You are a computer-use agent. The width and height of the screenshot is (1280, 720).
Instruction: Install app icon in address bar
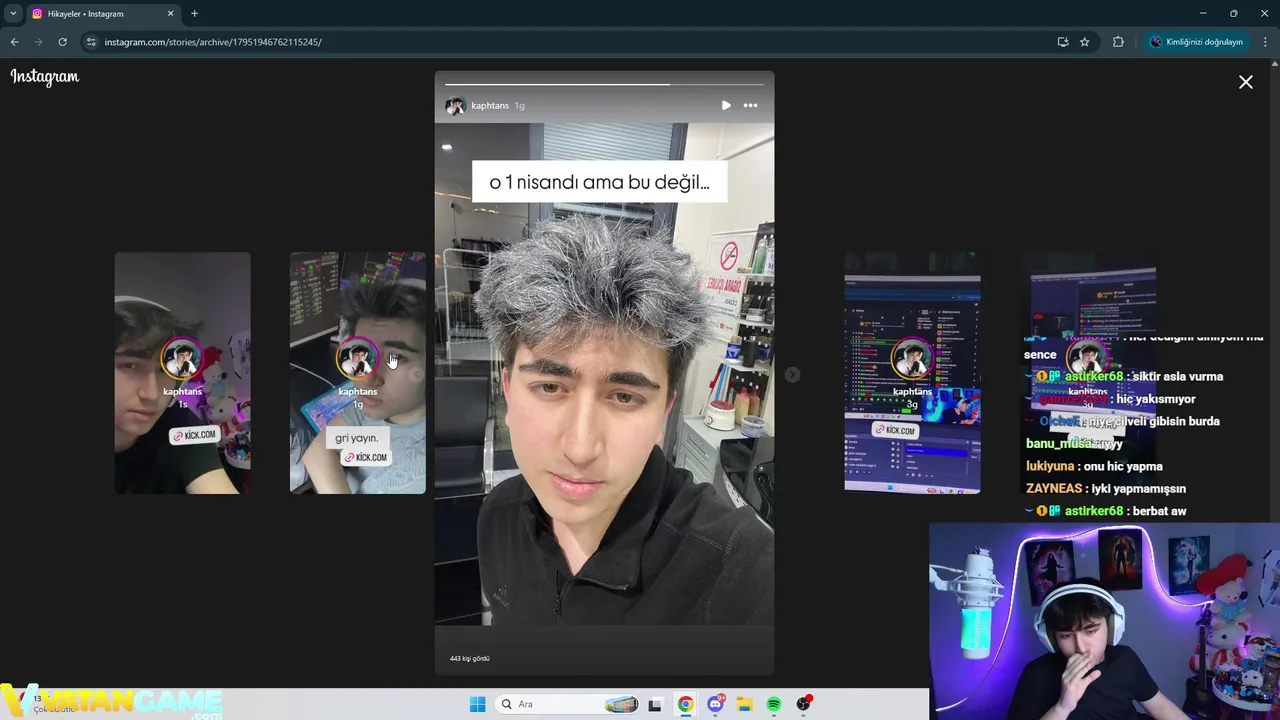[1062, 42]
